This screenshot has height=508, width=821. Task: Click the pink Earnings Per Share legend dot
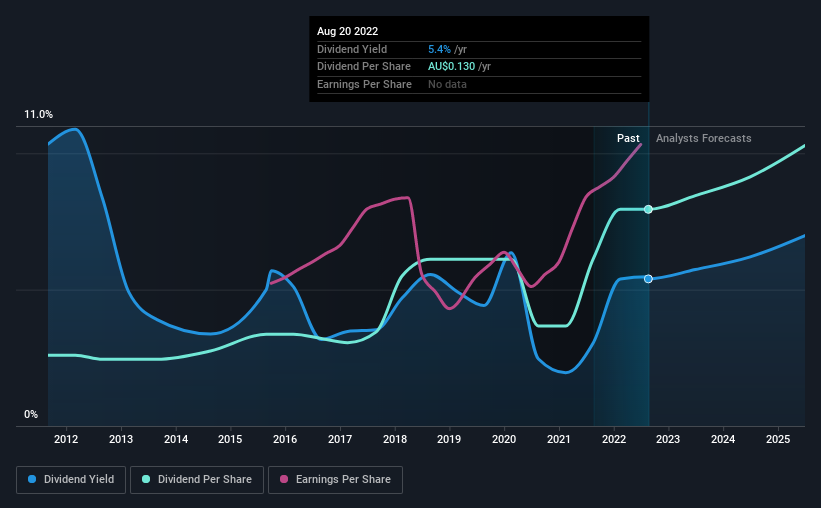coord(284,479)
